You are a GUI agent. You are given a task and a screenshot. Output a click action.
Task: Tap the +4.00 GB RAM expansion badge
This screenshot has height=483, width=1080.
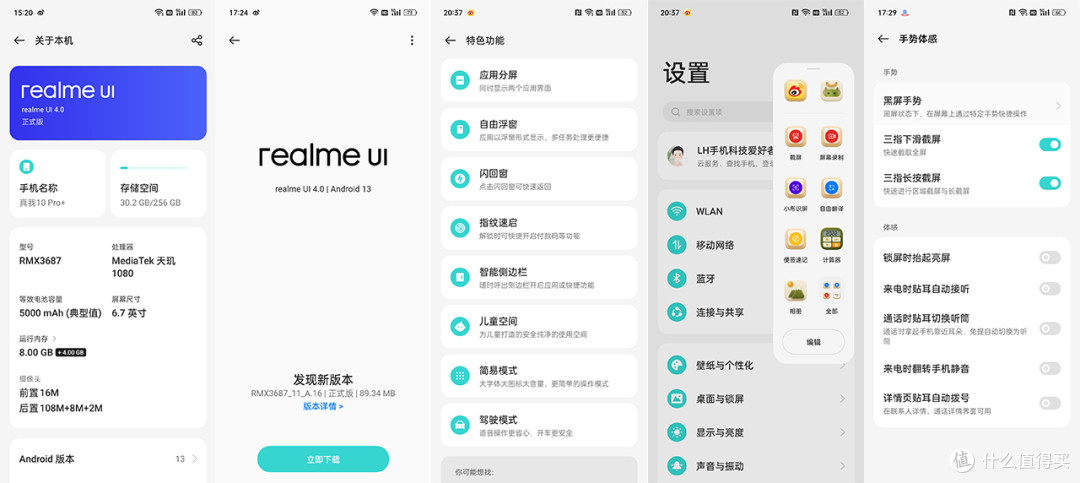(71, 352)
